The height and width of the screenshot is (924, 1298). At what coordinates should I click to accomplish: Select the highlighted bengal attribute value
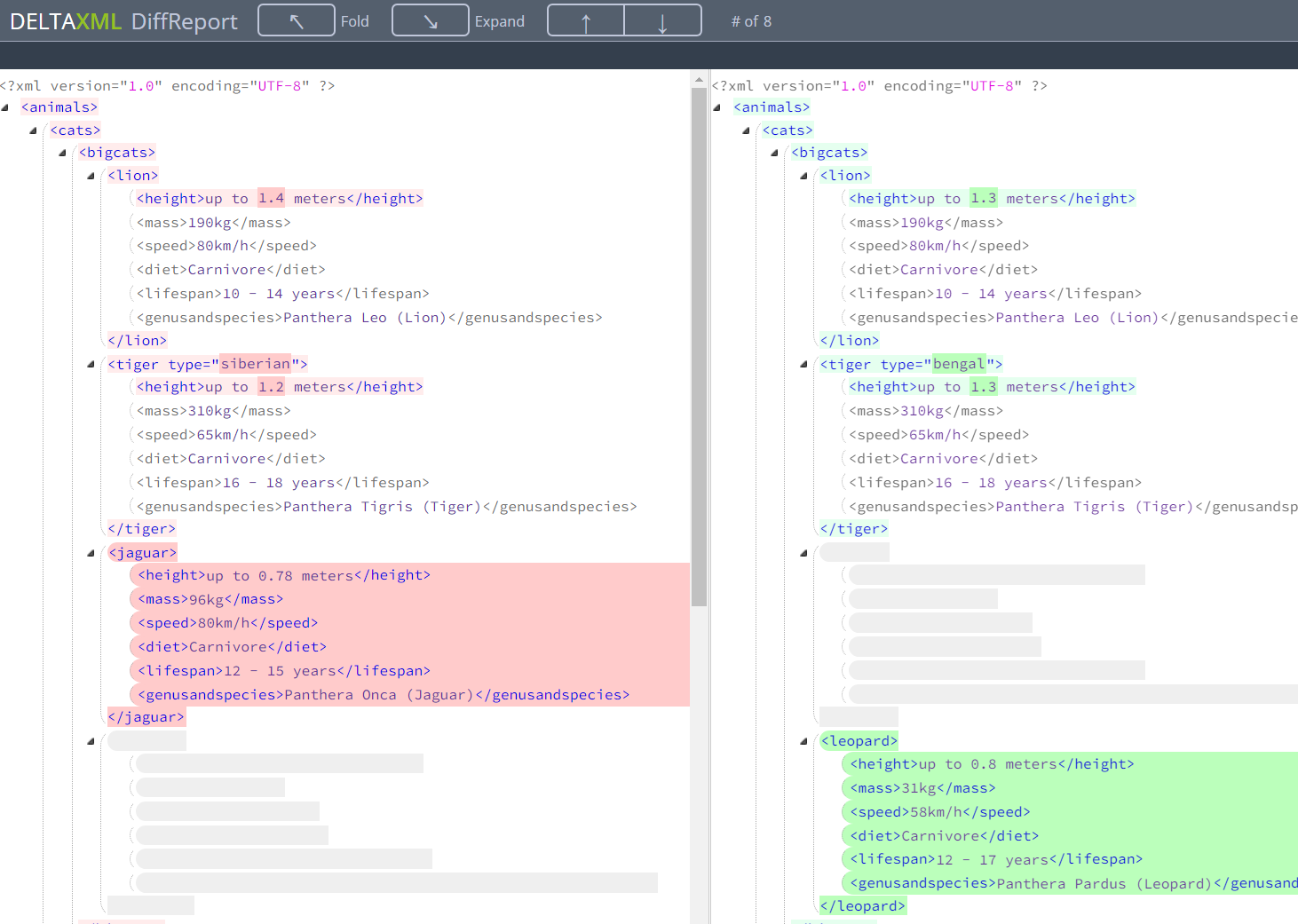coord(959,364)
